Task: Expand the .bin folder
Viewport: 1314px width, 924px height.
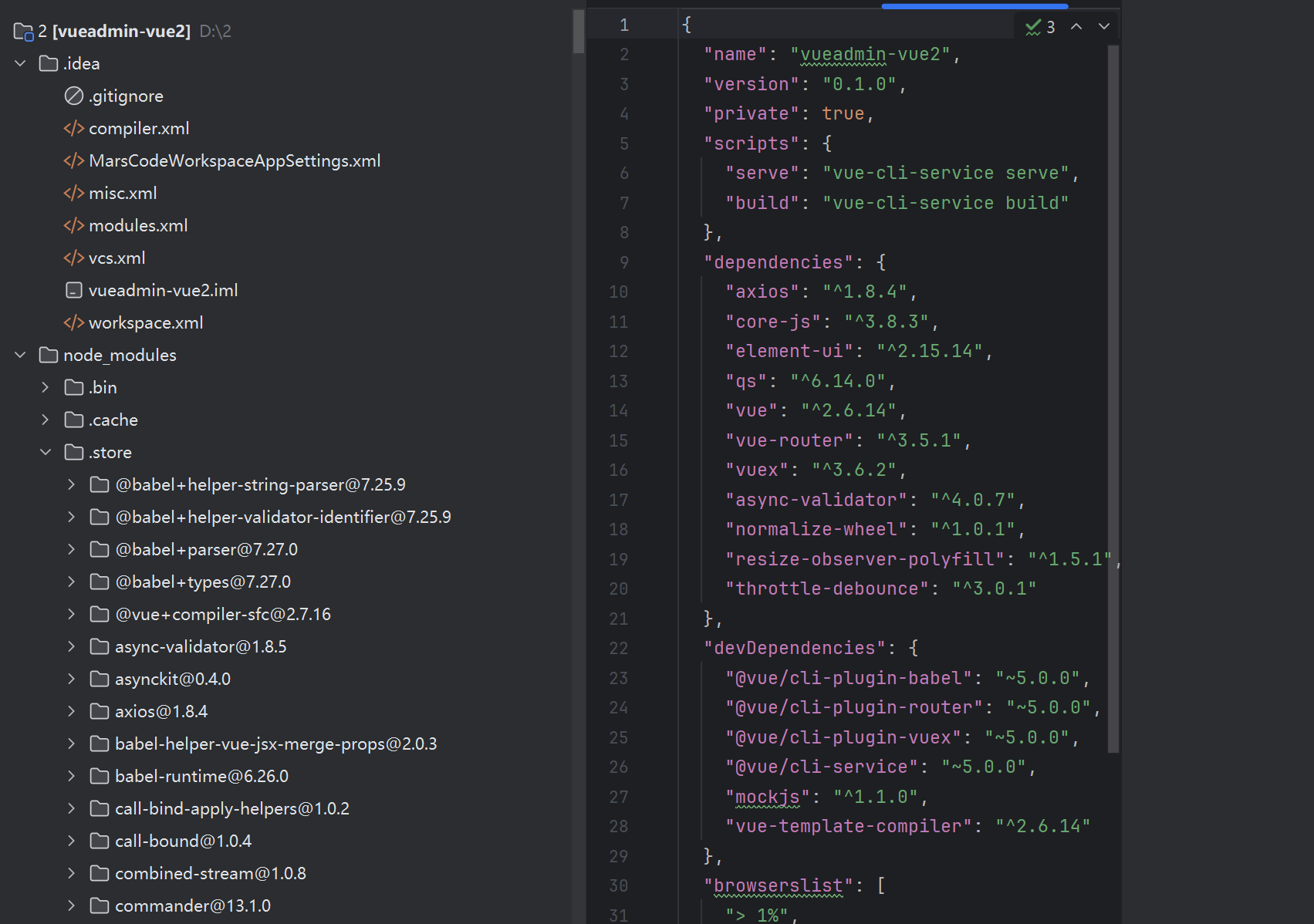Action: 46,387
